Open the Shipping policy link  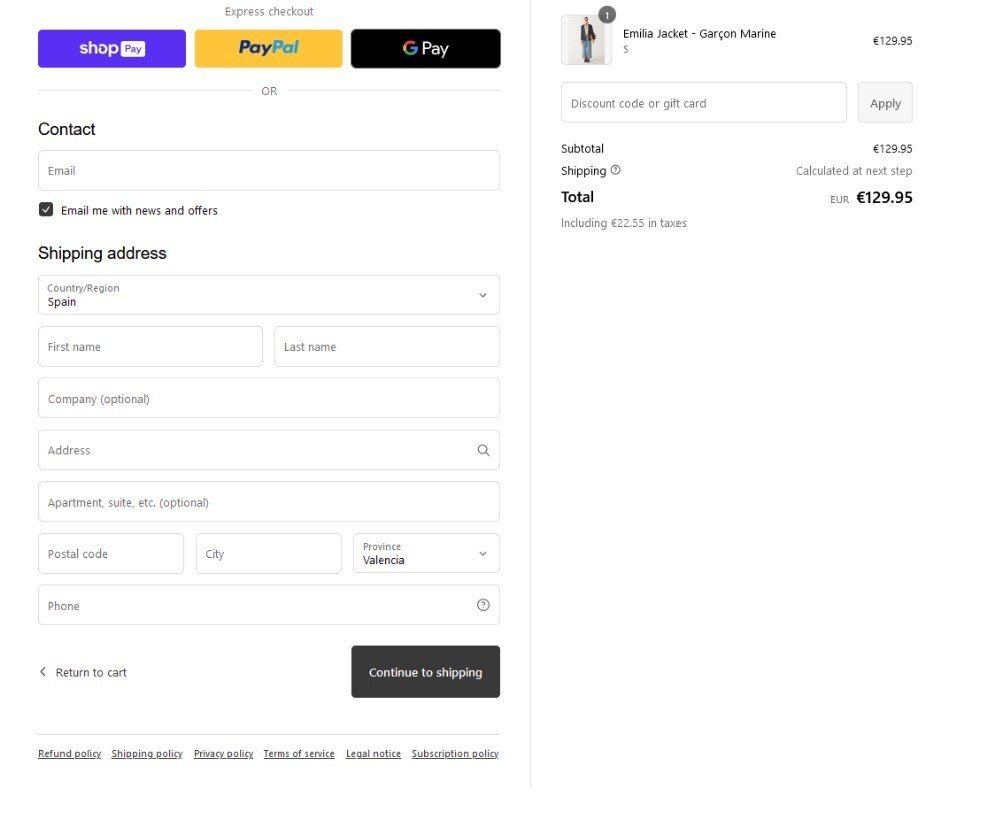pyautogui.click(x=147, y=753)
